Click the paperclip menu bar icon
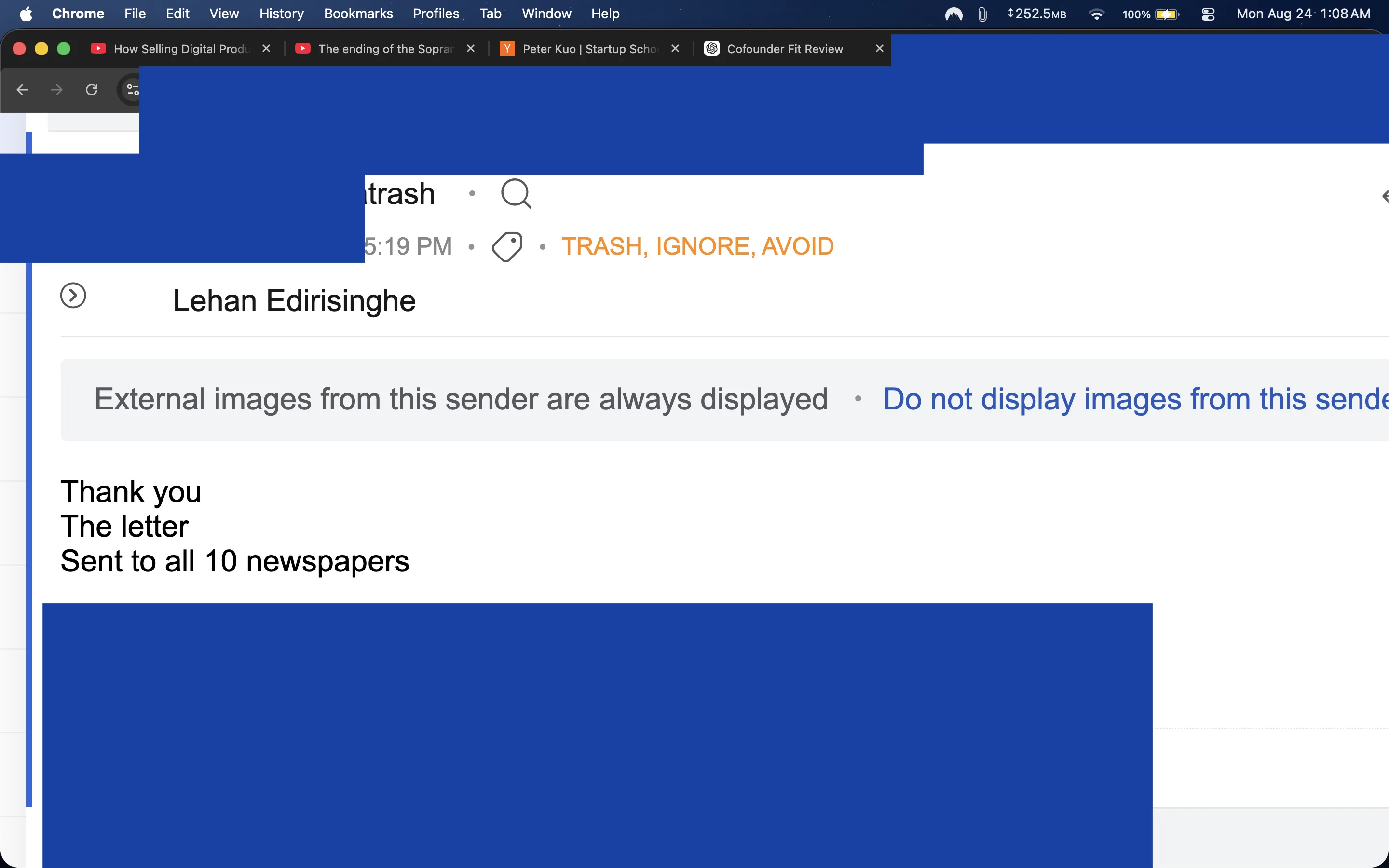The image size is (1389, 868). (x=982, y=14)
